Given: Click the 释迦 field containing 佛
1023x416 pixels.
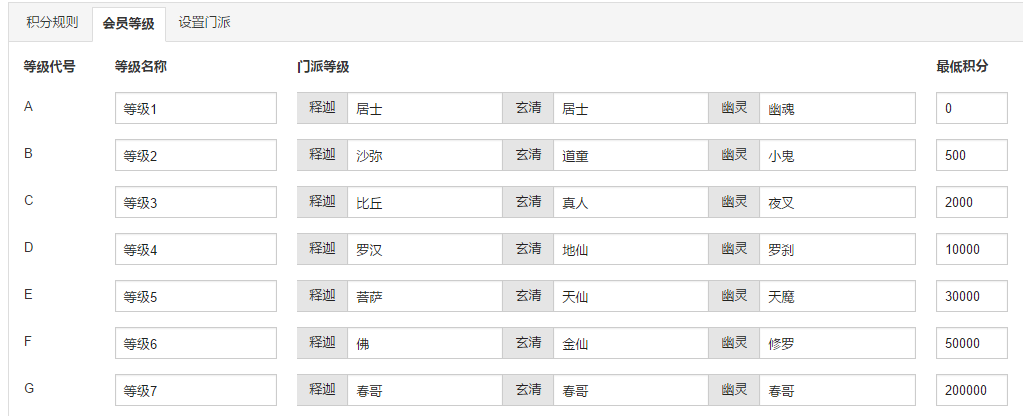Looking at the screenshot, I should 424,343.
